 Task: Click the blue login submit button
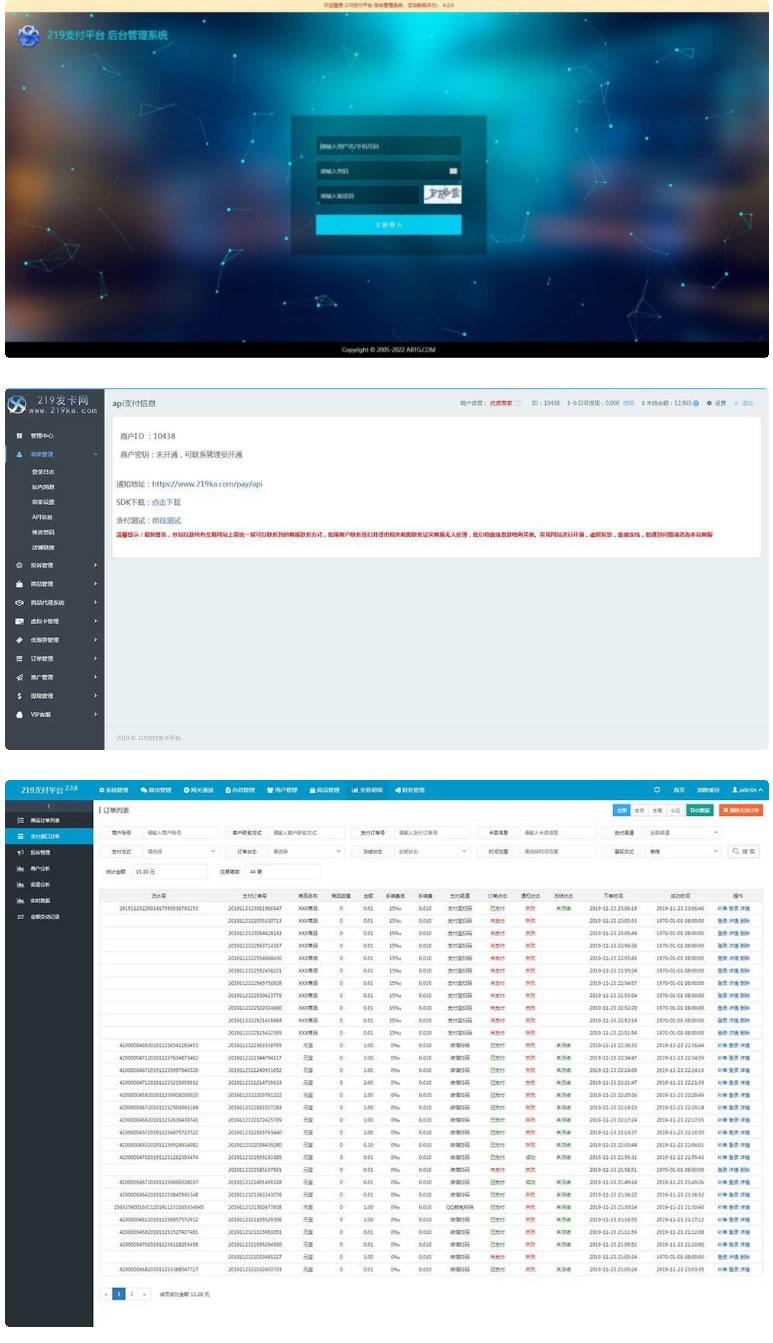(388, 225)
